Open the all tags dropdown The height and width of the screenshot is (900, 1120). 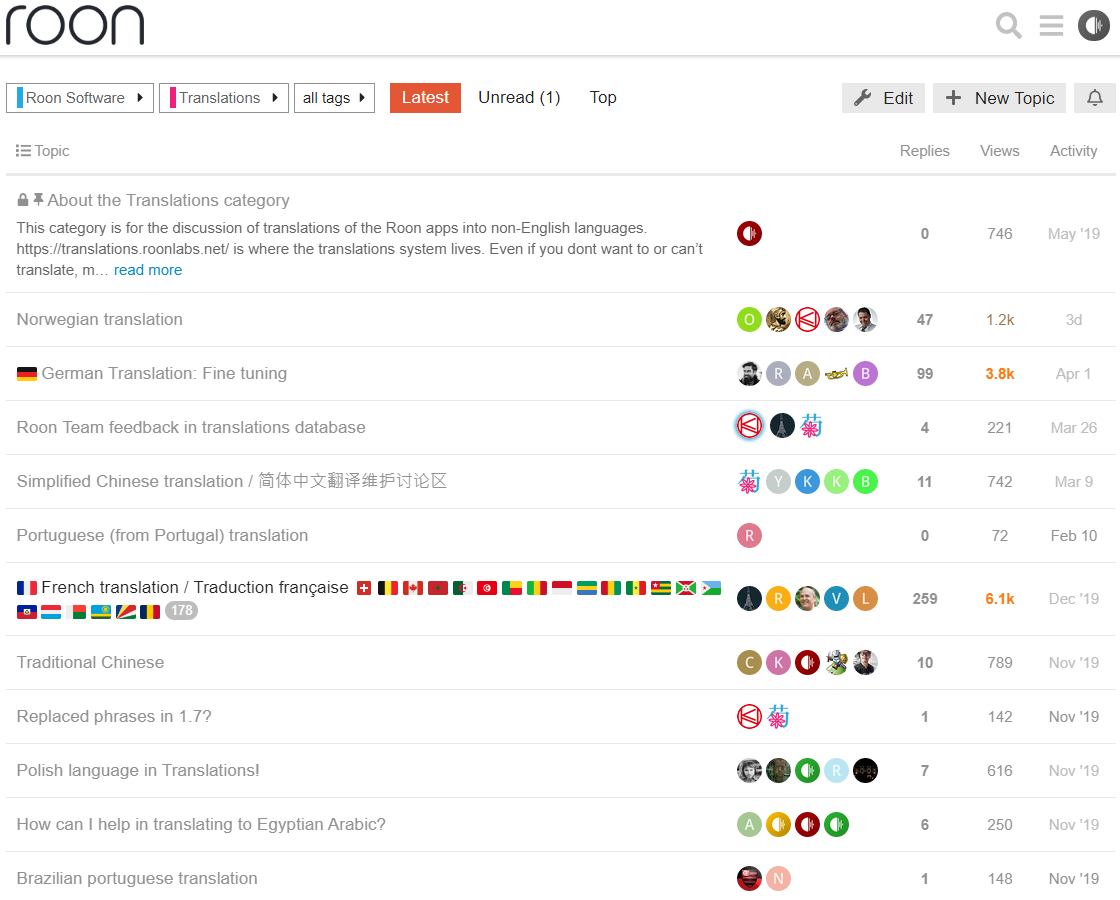[x=334, y=98]
